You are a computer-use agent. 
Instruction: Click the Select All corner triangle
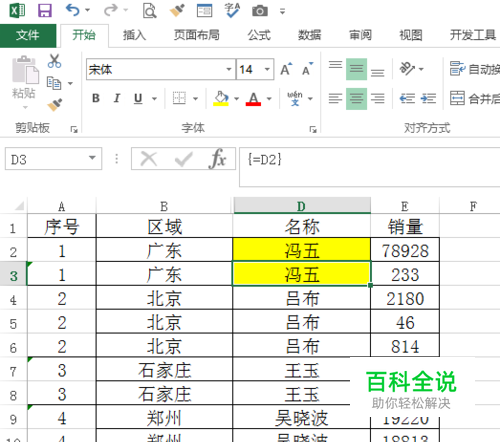tap(19, 206)
